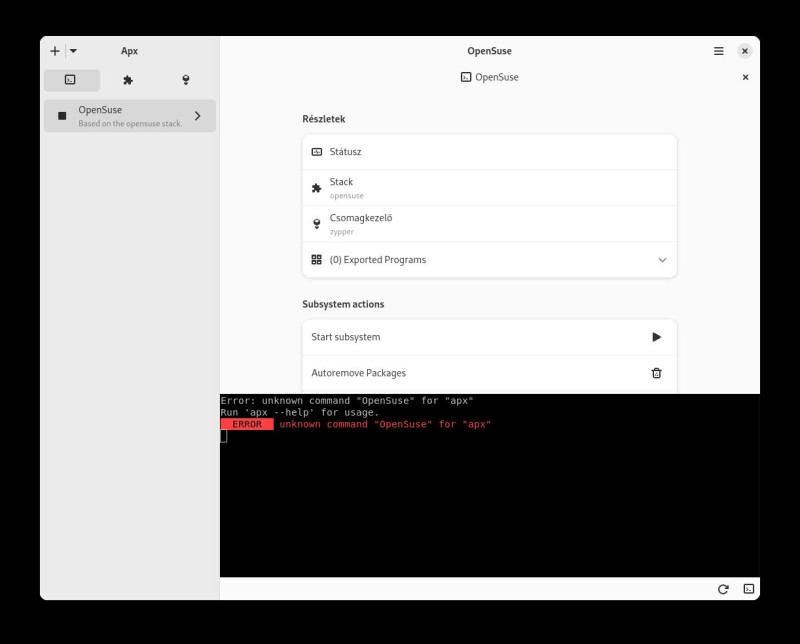Close the Apx window
Image resolution: width=800 pixels, height=644 pixels.
(x=745, y=51)
